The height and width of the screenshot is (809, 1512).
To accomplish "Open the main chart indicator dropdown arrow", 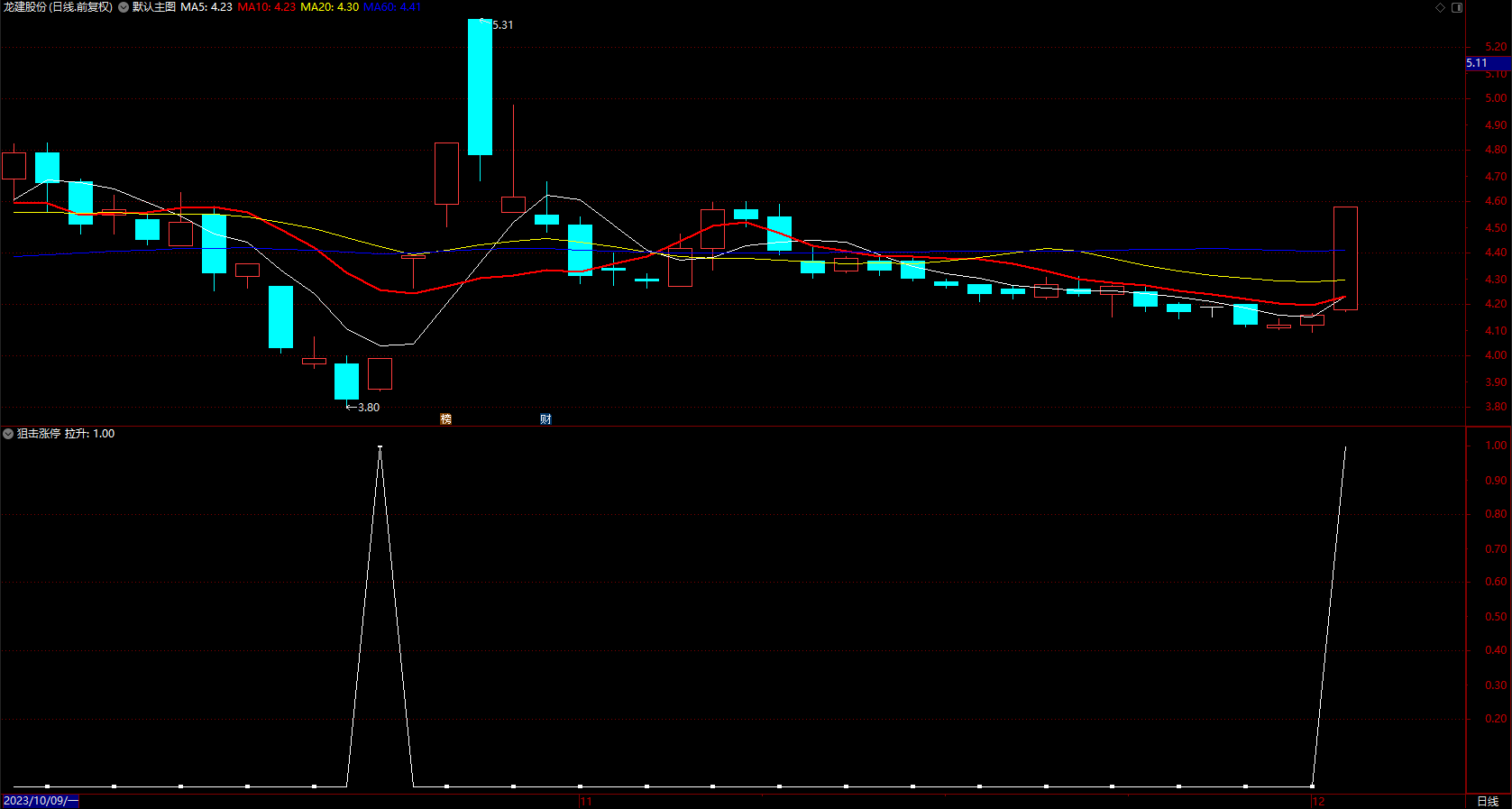I will pyautogui.click(x=124, y=7).
